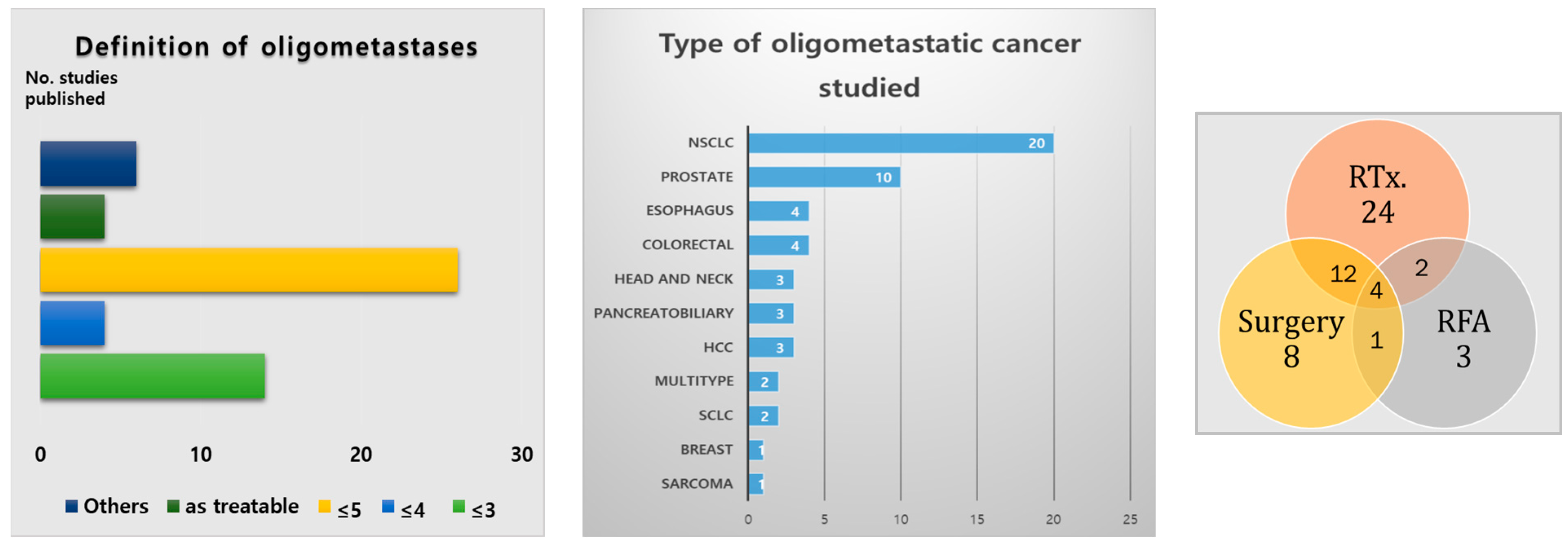Click the PROSTATE bar labeled 10
The width and height of the screenshot is (1568, 546).
point(824,178)
